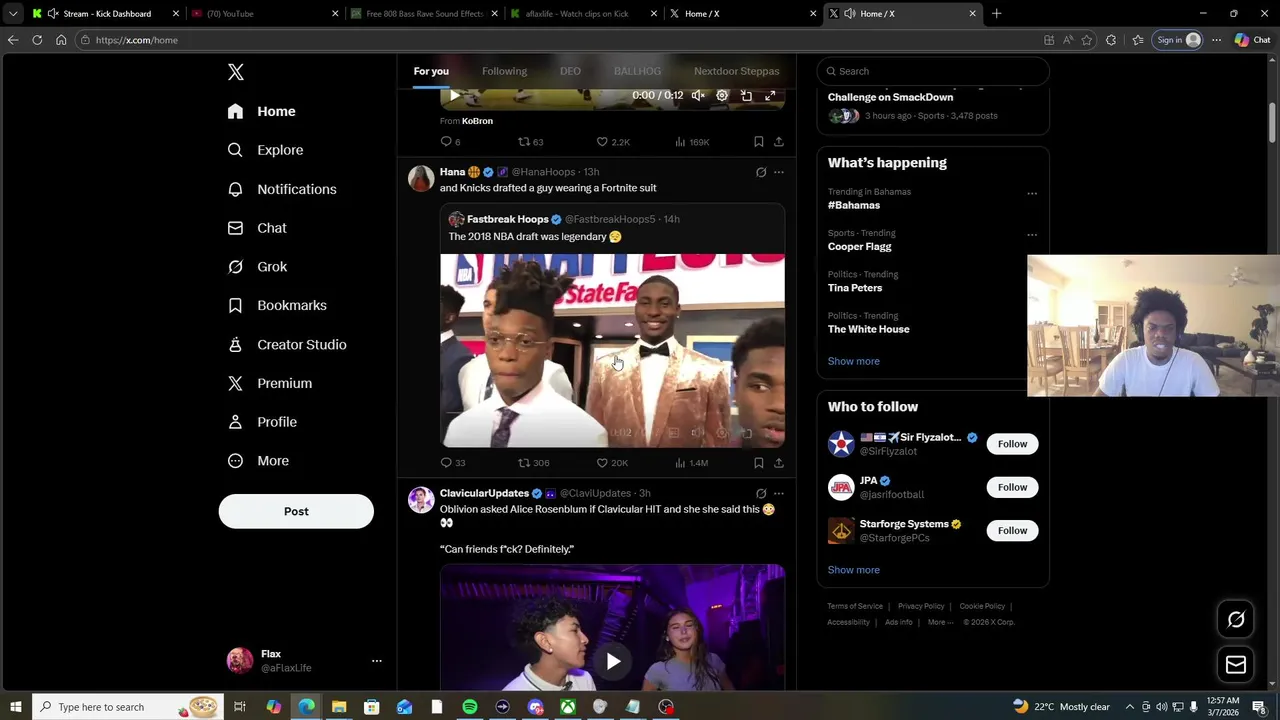View analytics for 1.4M views post
1280x720 pixels.
tap(691, 463)
